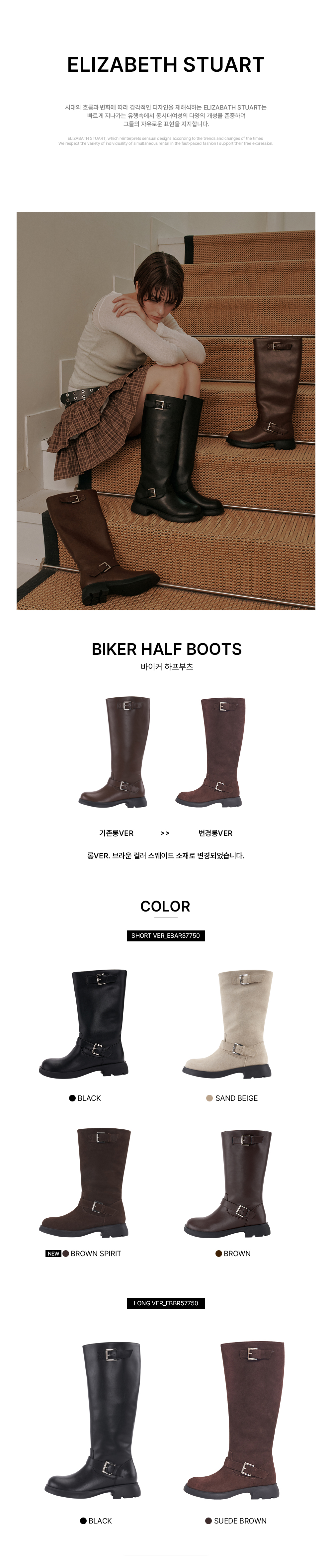Open the model on stairs photo
Image resolution: width=332 pixels, height=1568 pixels.
point(165,411)
